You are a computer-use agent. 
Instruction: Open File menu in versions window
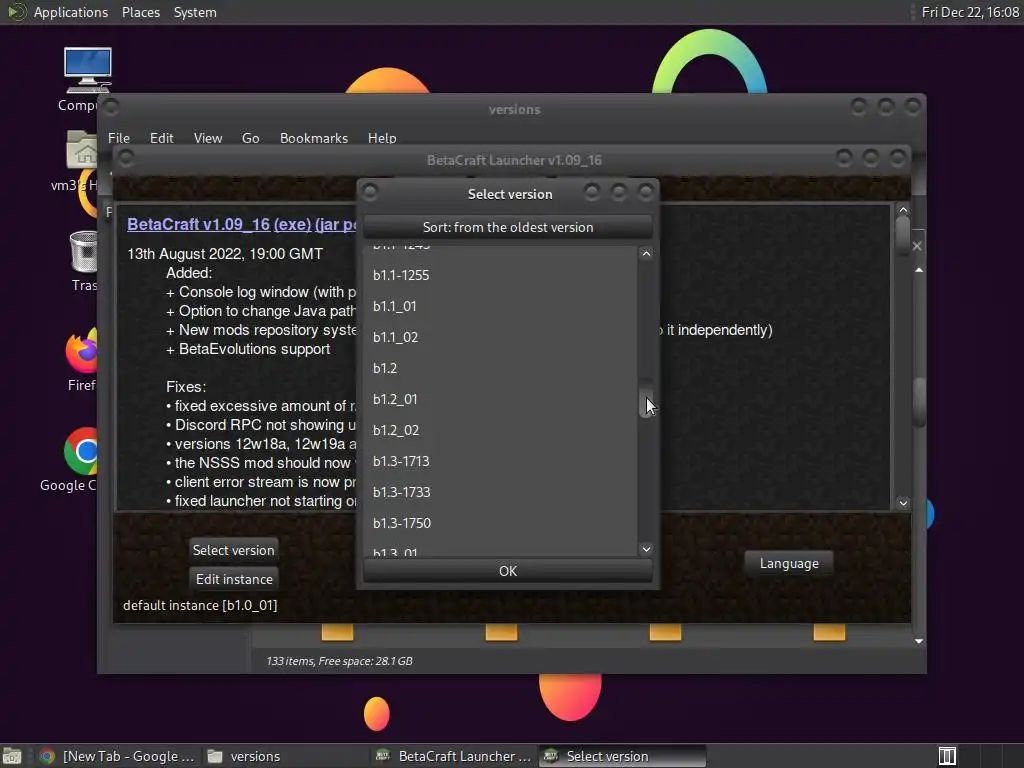(x=119, y=138)
